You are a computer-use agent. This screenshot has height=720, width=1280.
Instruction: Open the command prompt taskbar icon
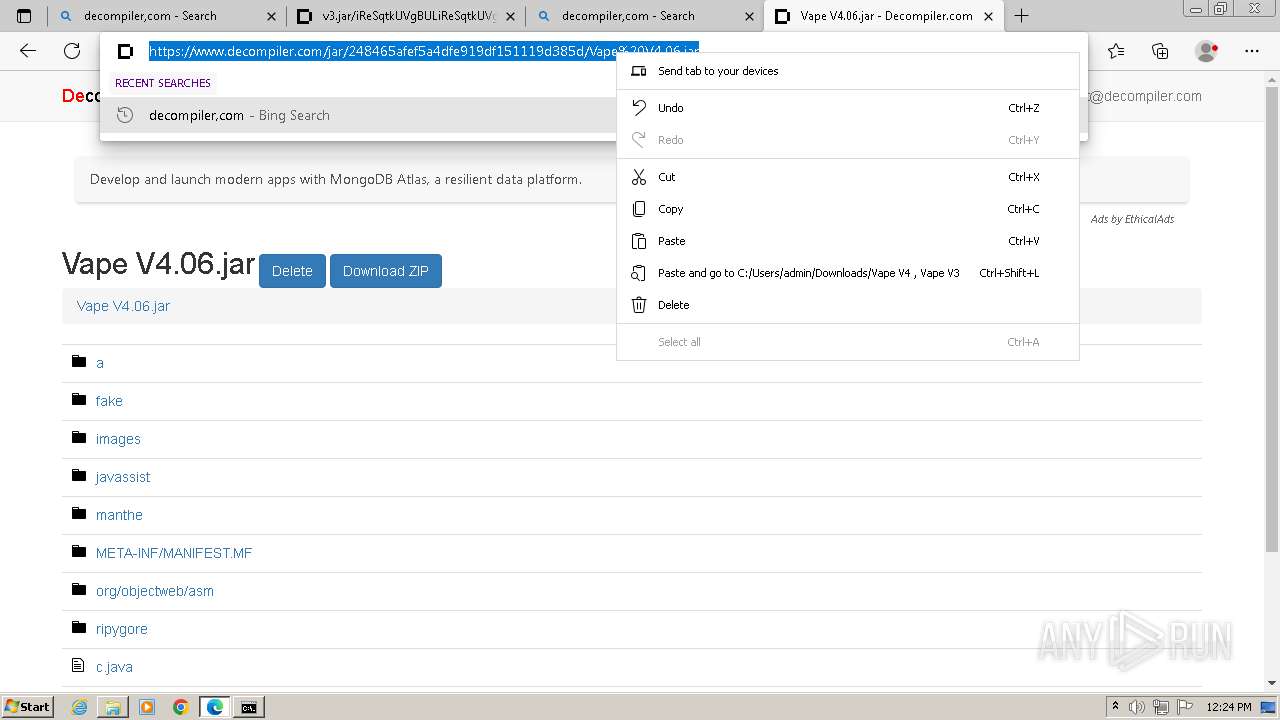coord(249,707)
